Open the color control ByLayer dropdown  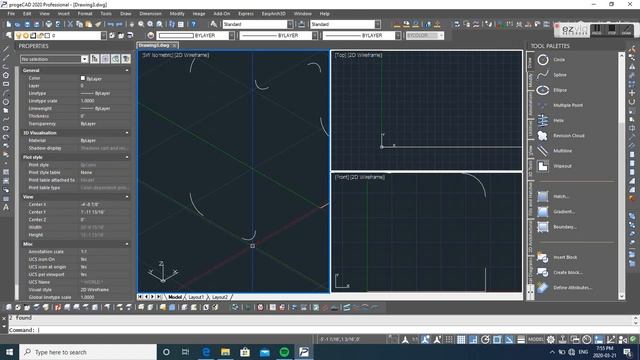pyautogui.click(x=231, y=36)
